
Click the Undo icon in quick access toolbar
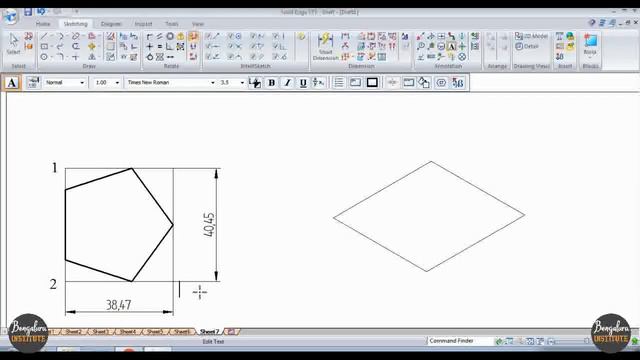(40, 11)
